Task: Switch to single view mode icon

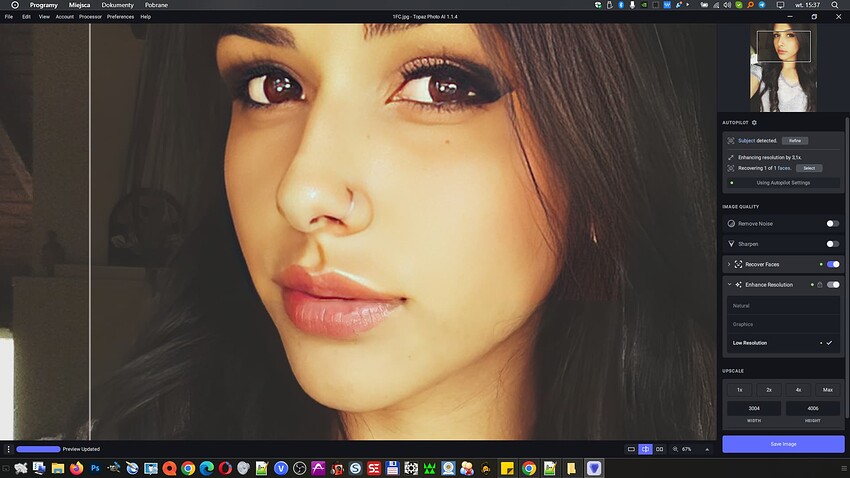Action: (x=631, y=450)
